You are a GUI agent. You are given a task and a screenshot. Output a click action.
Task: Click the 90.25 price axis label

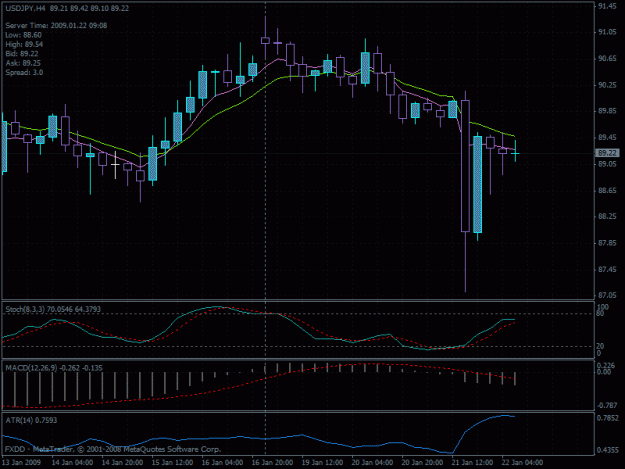coord(607,85)
